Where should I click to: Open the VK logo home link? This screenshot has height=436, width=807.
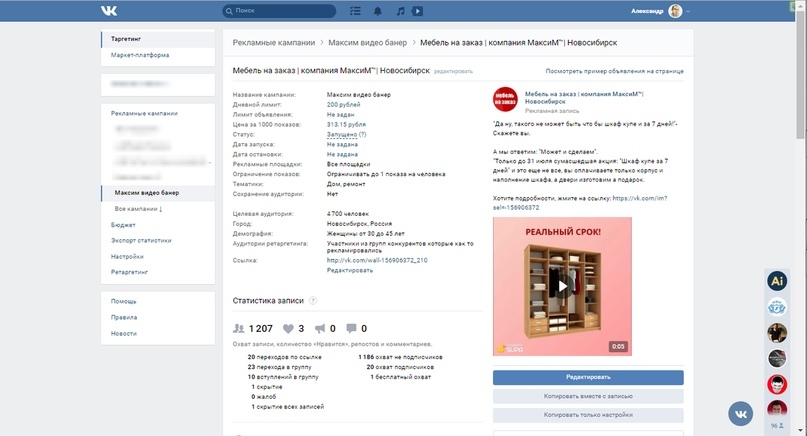point(109,11)
